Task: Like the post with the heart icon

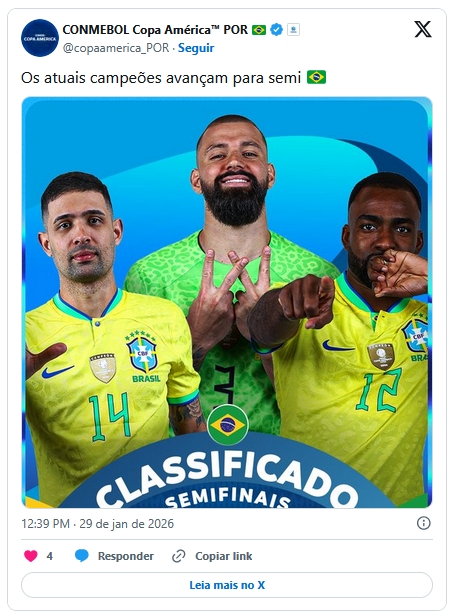Action: pyautogui.click(x=31, y=556)
